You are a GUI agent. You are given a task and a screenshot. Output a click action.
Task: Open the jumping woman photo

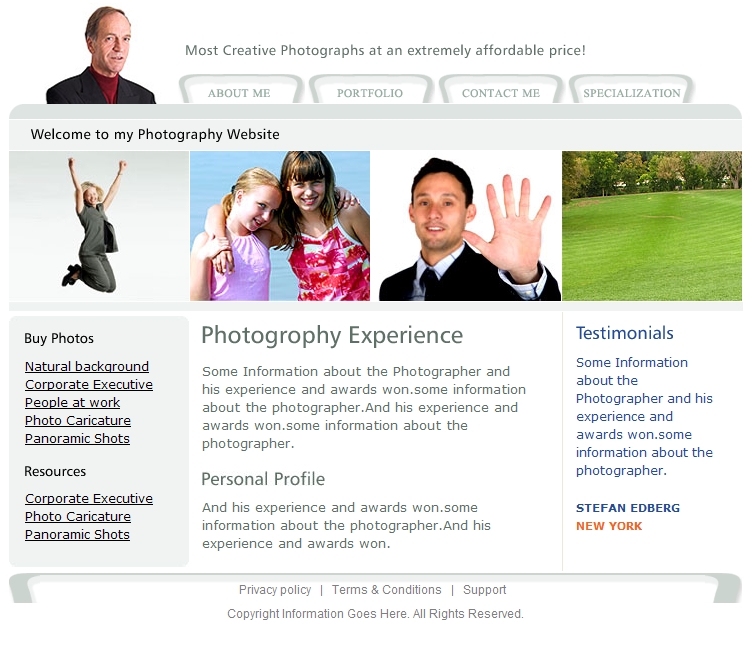coord(99,226)
